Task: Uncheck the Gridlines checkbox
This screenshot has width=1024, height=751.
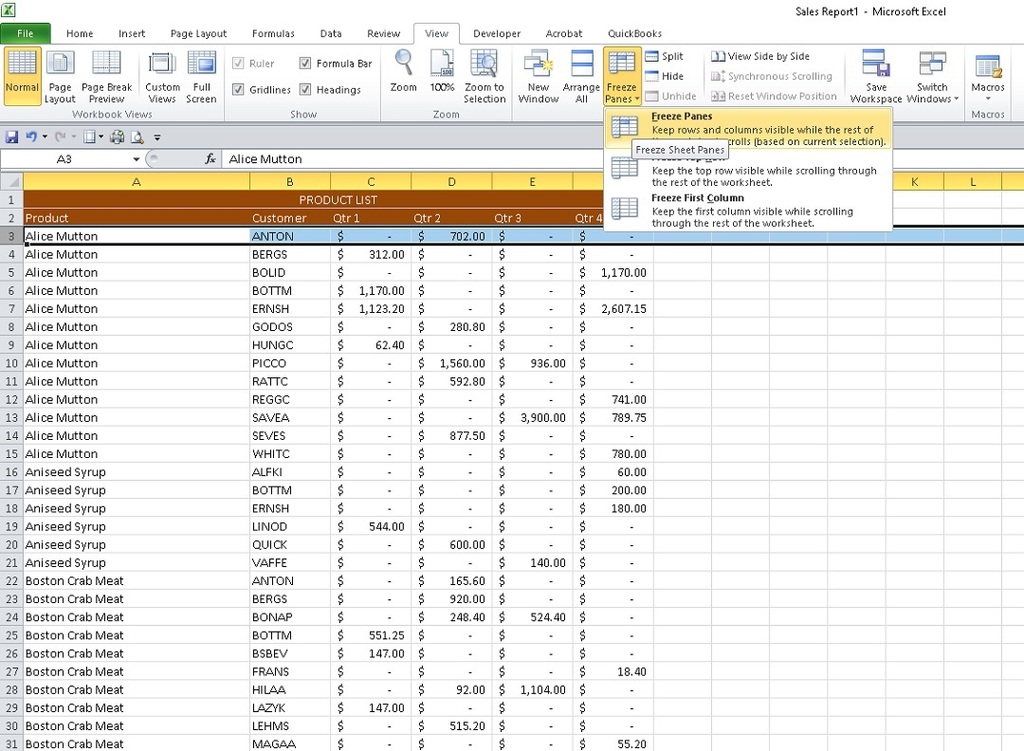Action: (x=238, y=90)
